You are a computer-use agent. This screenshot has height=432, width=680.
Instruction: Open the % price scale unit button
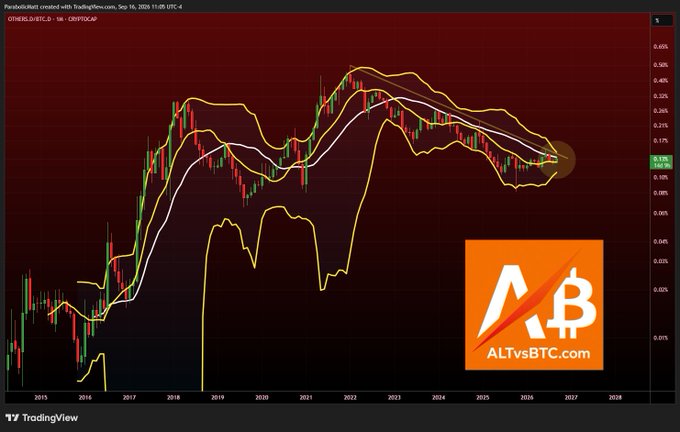(661, 20)
